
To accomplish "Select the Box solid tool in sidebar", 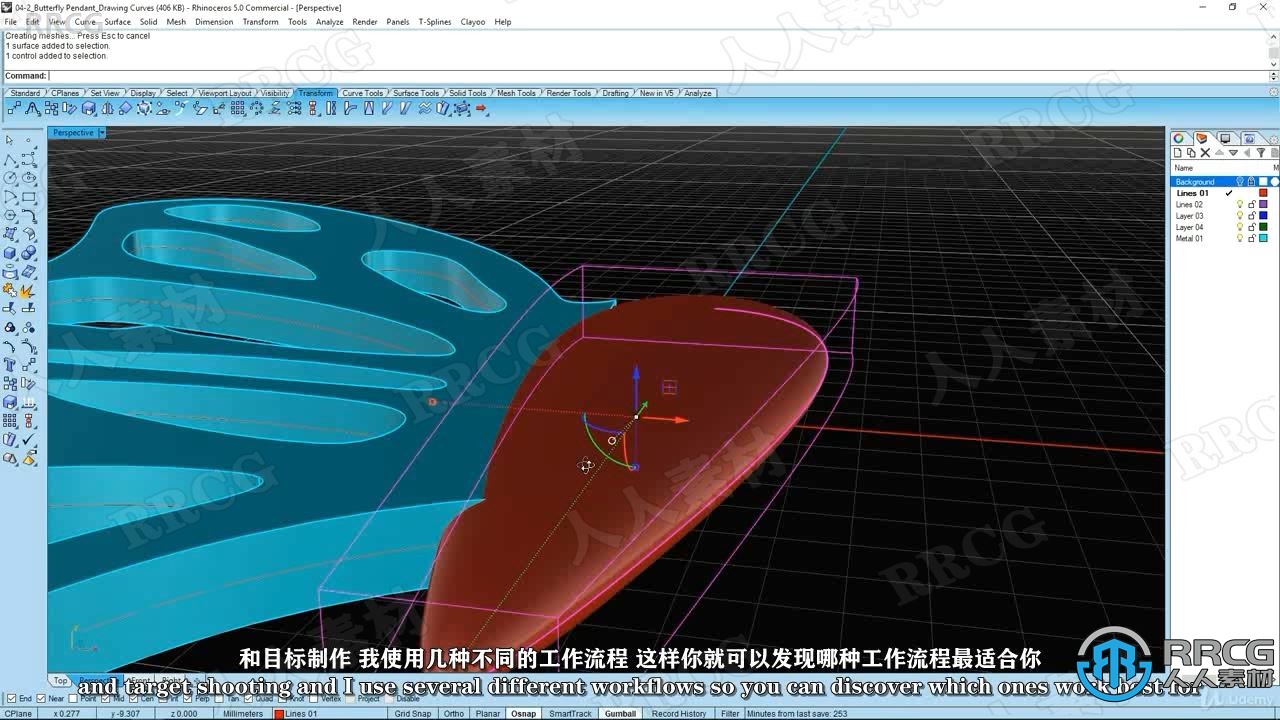I will [x=10, y=253].
